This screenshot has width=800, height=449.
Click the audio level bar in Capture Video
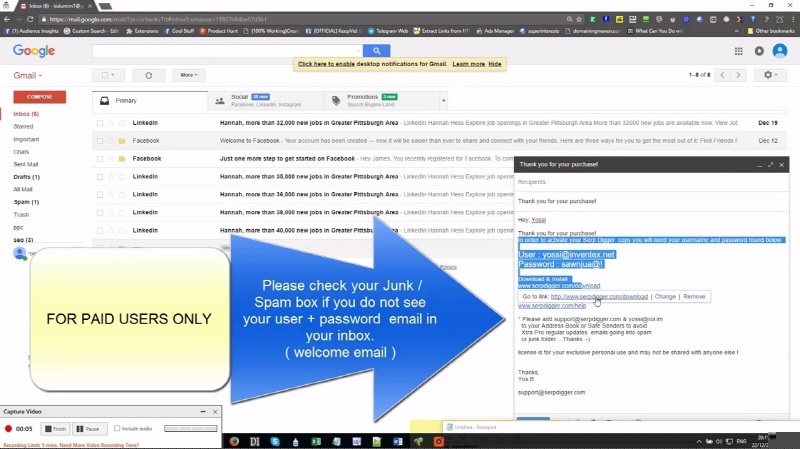point(190,429)
